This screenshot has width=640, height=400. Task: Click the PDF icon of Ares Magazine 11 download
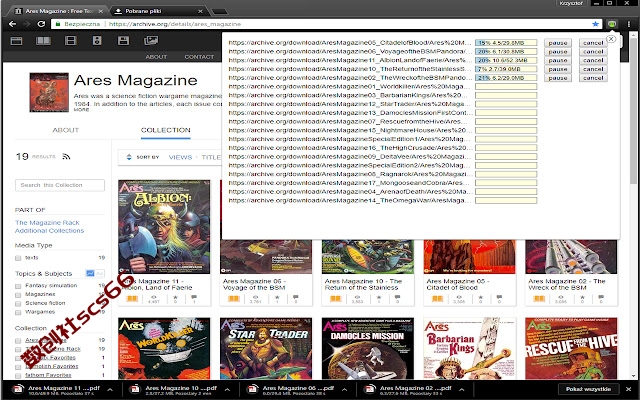[18, 389]
